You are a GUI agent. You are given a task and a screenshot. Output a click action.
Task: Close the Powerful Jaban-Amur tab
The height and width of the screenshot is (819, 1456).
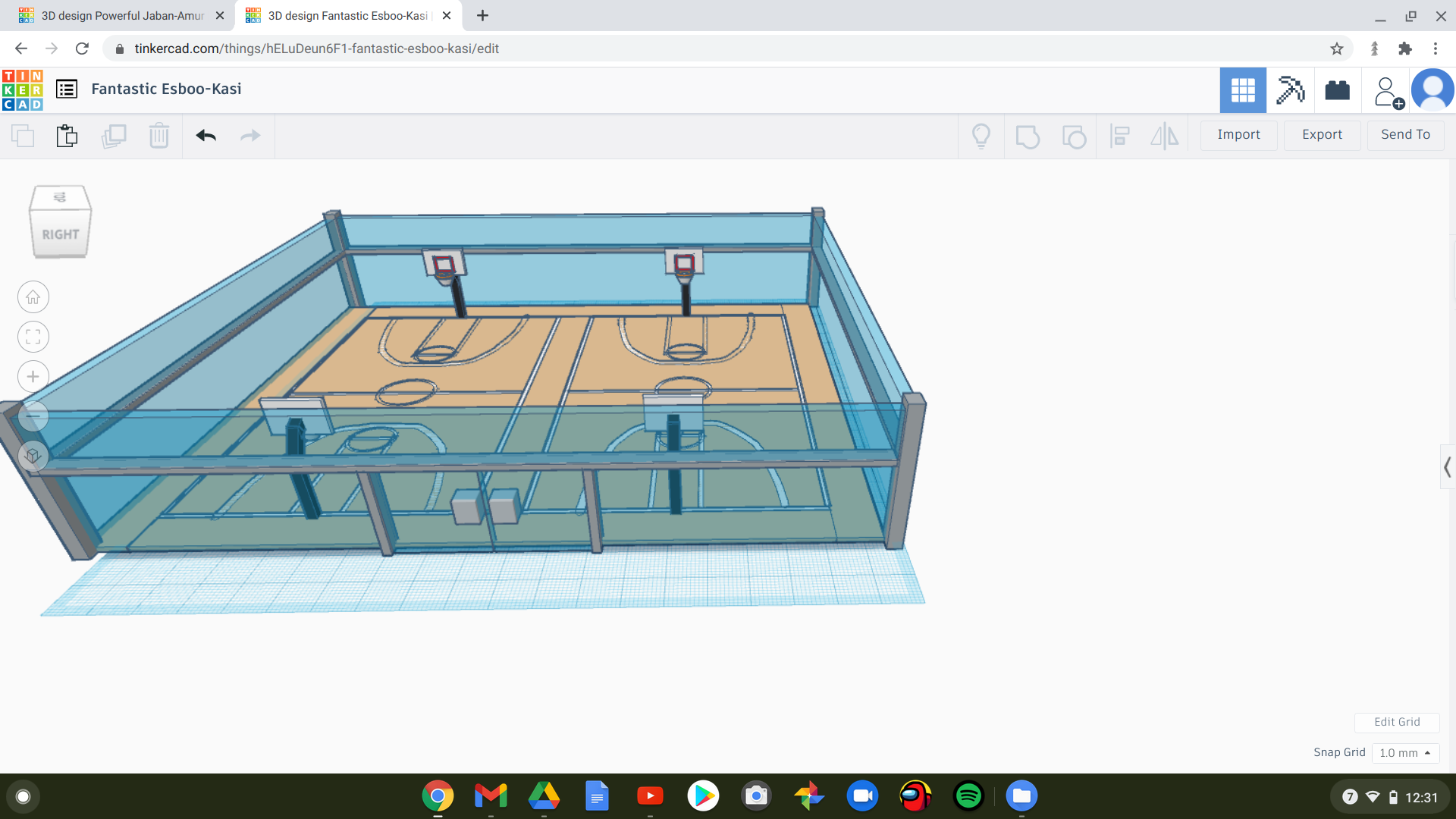[220, 16]
